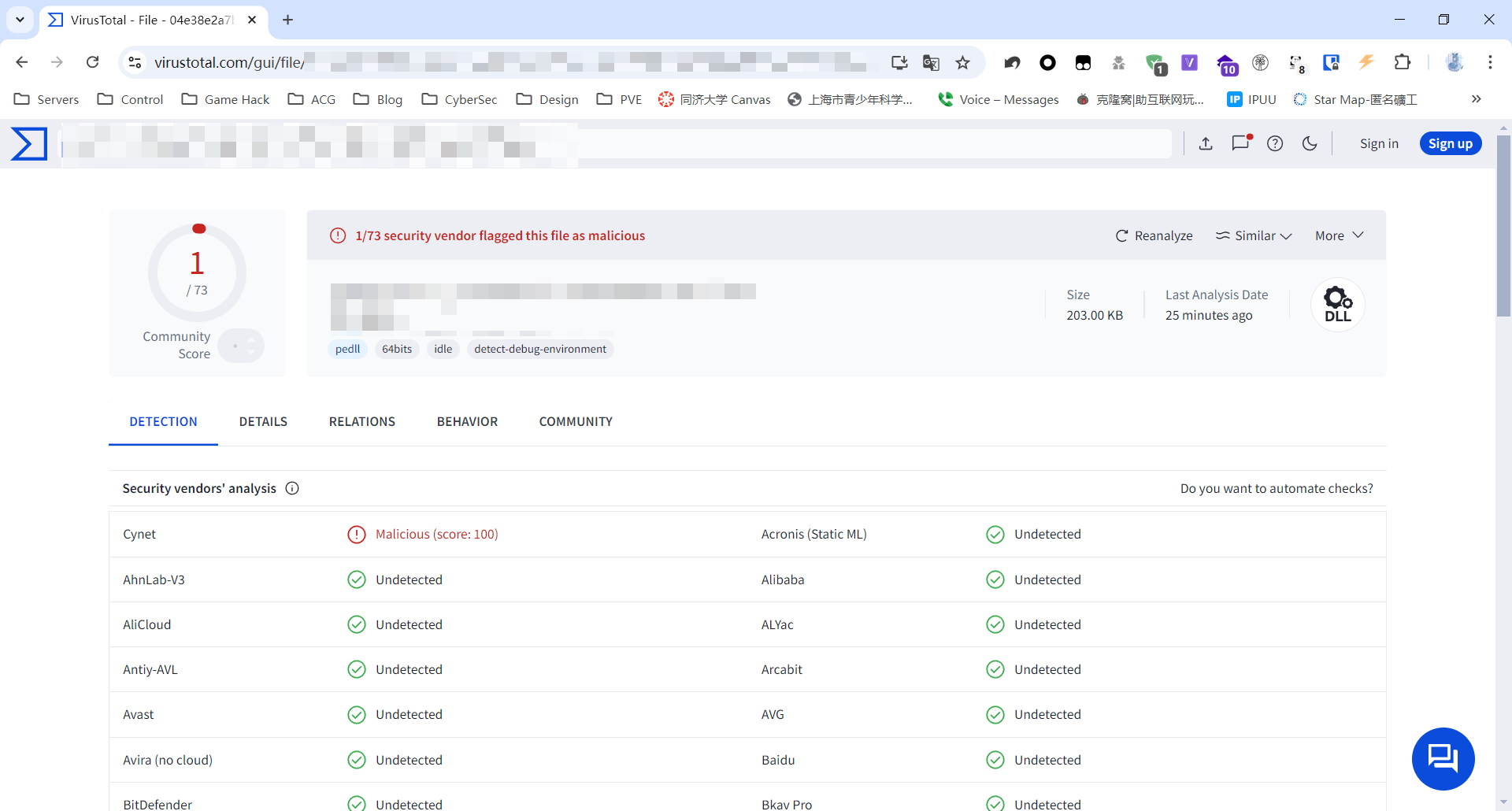Open the Control bookmark folder
The width and height of the screenshot is (1512, 811).
(130, 99)
